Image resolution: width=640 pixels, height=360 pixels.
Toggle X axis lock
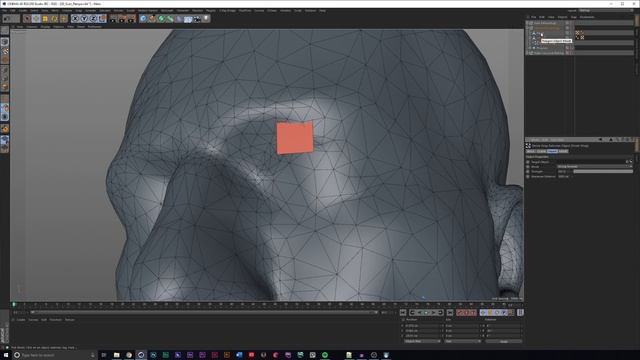tap(75, 19)
